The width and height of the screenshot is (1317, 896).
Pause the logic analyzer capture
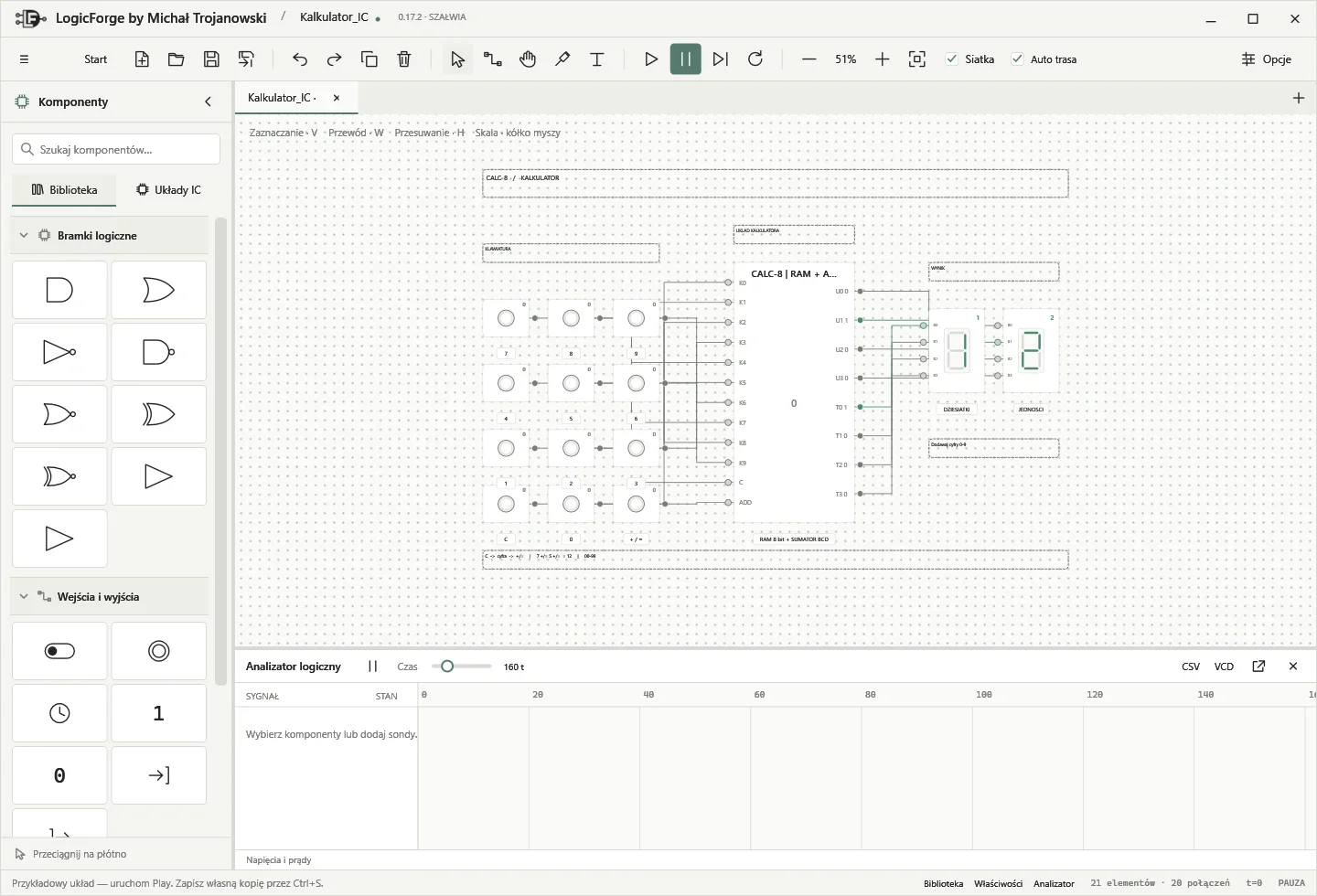coord(372,667)
